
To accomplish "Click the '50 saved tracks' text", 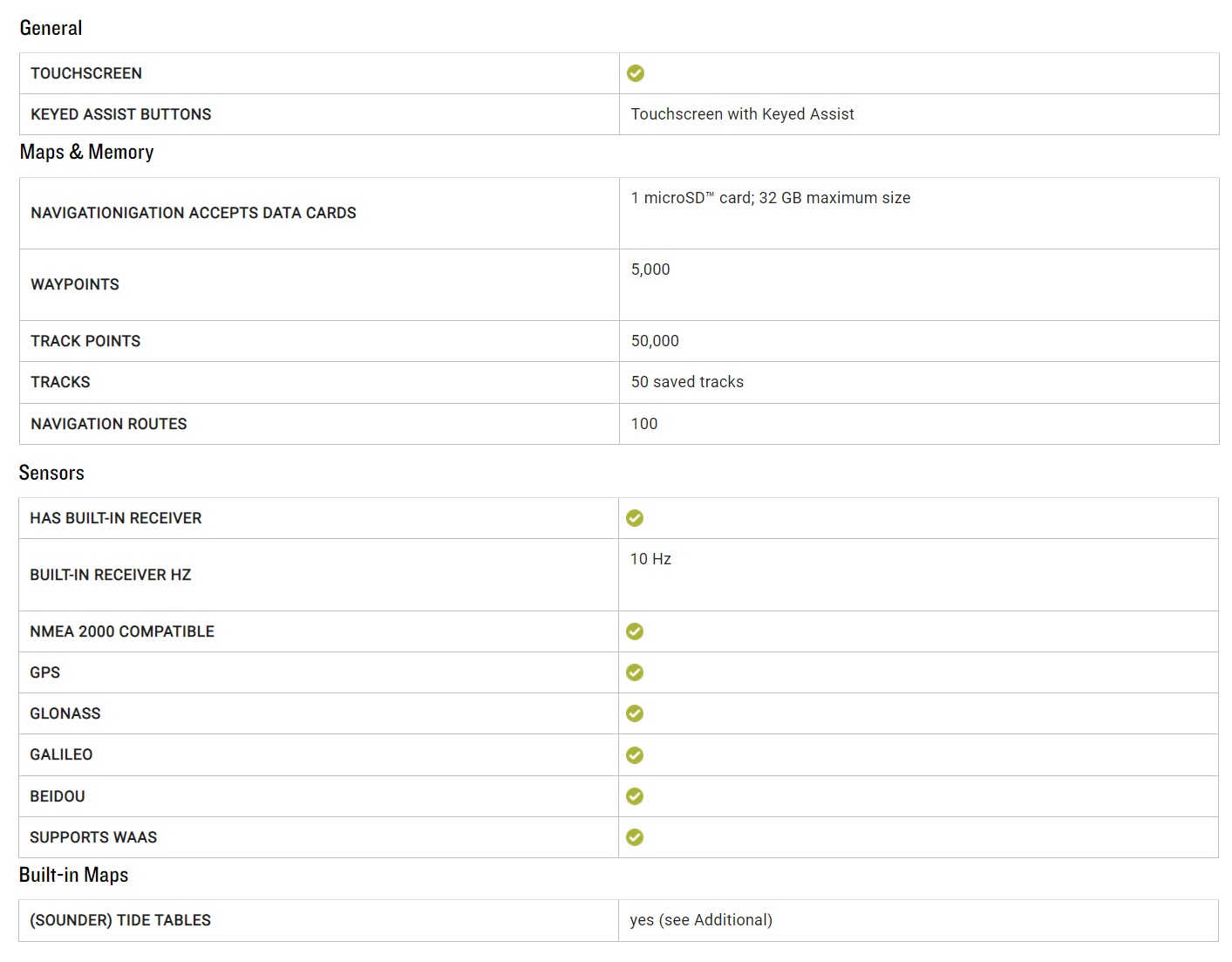I will click(x=688, y=382).
